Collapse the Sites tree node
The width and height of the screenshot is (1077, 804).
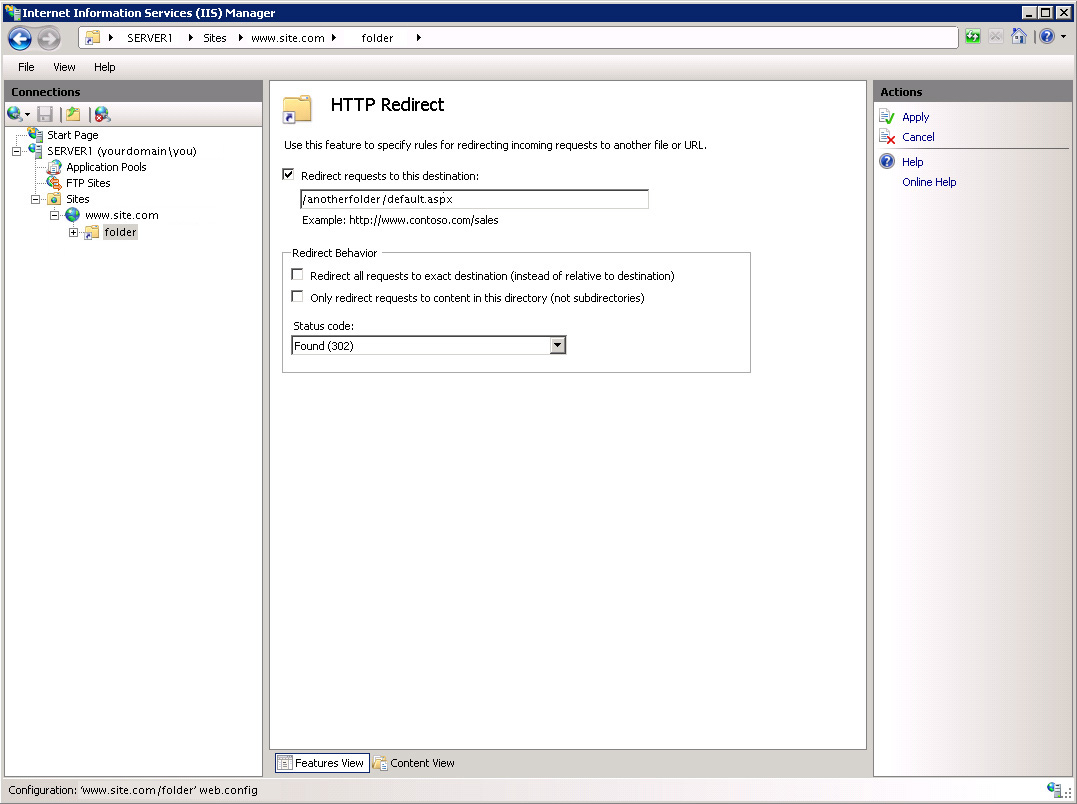(x=35, y=200)
